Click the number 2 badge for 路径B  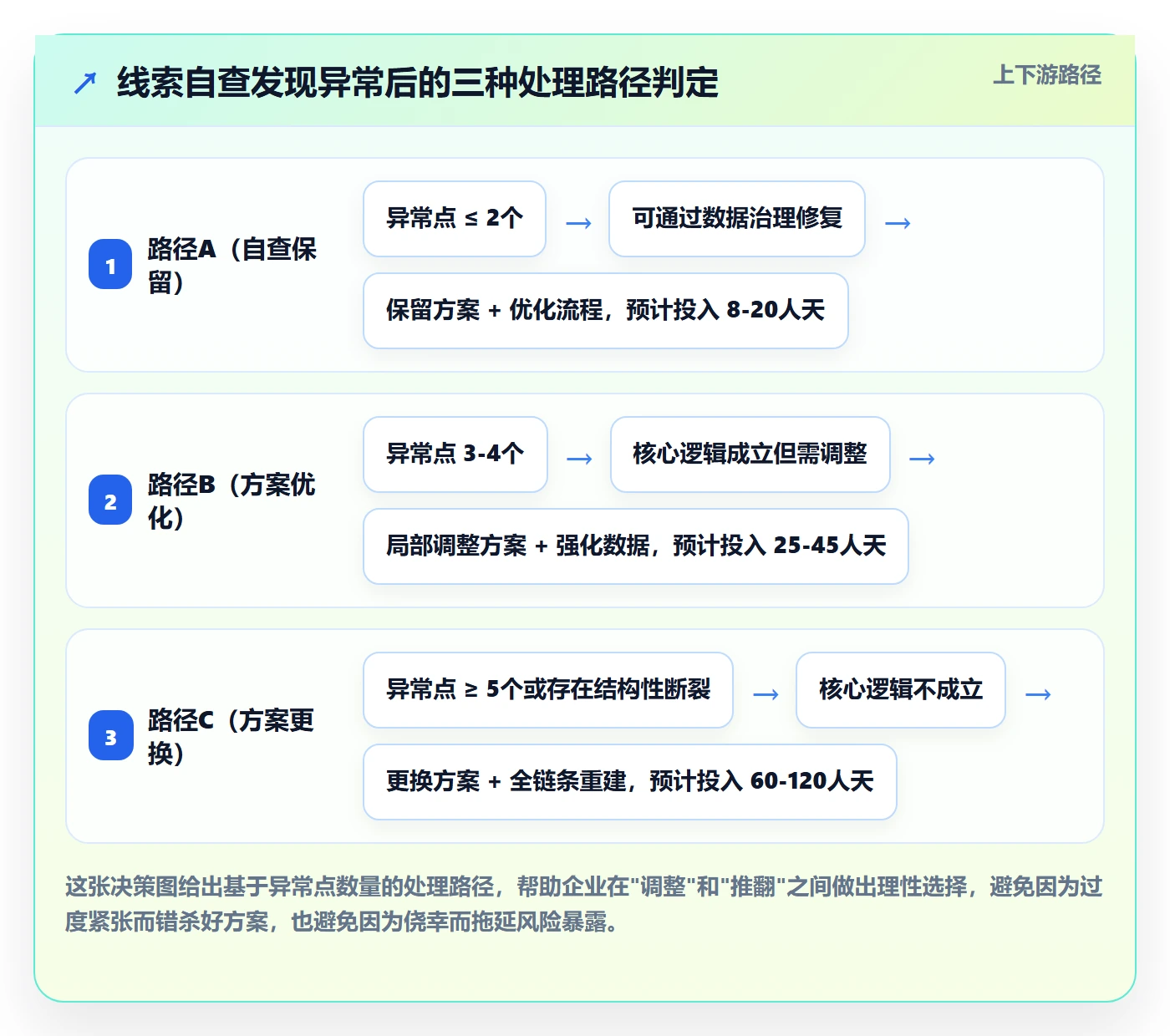[110, 500]
